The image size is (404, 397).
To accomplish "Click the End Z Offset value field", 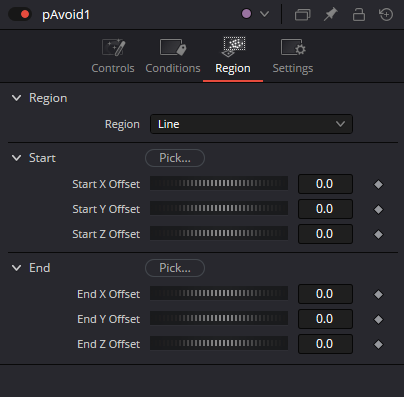I will tap(325, 344).
